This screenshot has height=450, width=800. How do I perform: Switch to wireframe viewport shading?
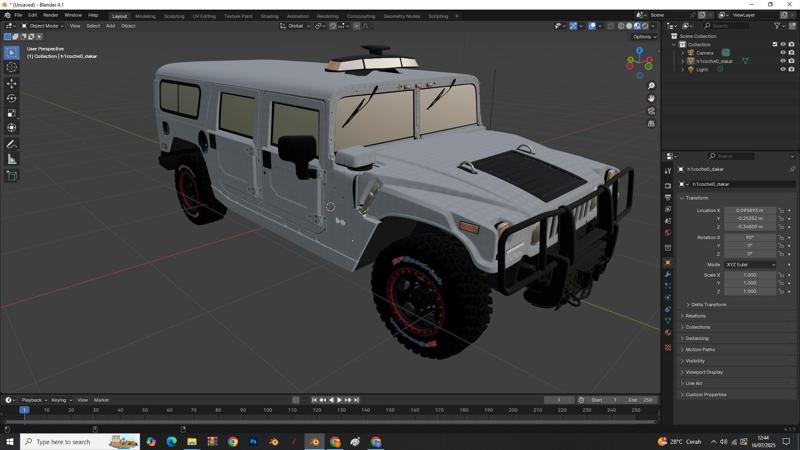click(x=621, y=26)
